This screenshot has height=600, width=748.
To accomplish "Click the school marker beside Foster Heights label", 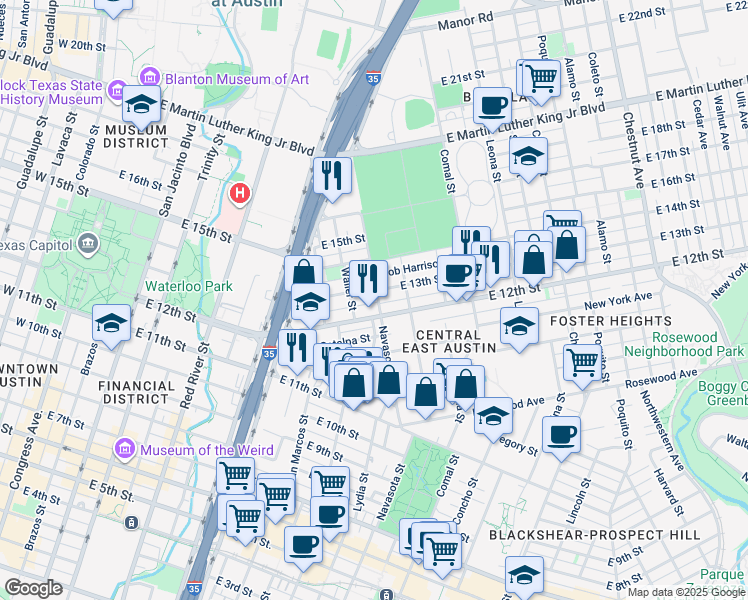I will (x=518, y=325).
